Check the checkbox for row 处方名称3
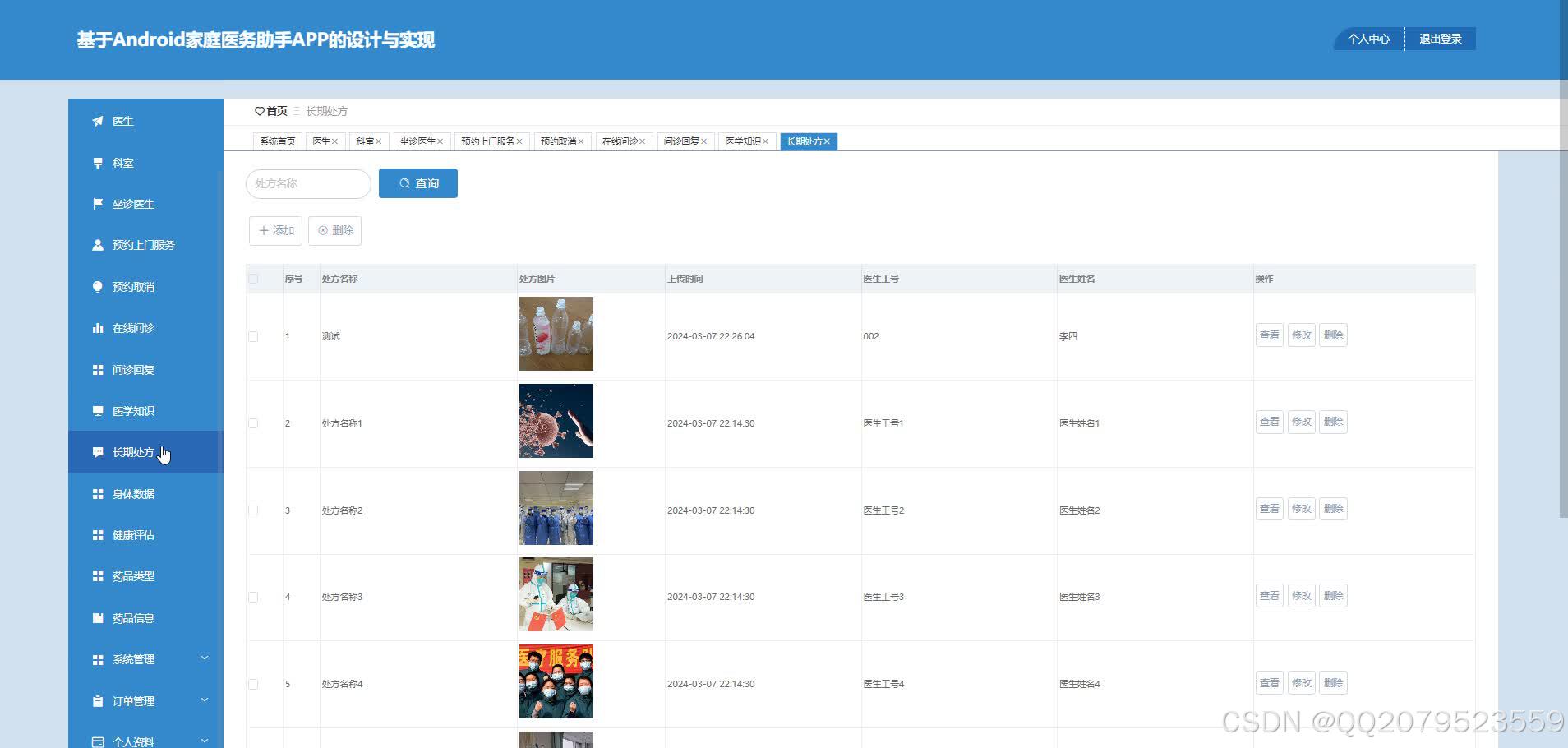This screenshot has height=748, width=1568. (x=253, y=597)
